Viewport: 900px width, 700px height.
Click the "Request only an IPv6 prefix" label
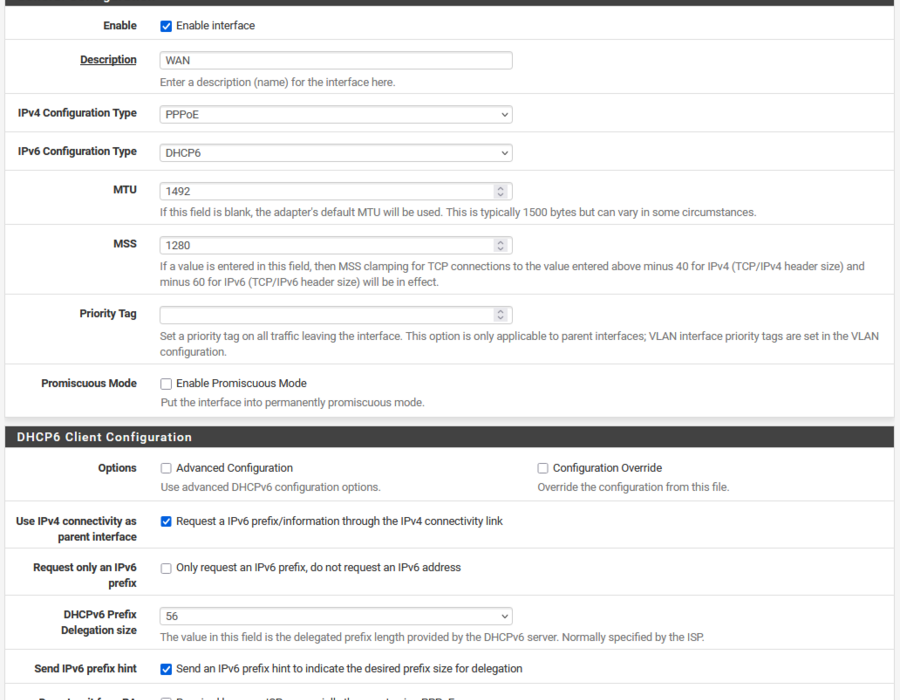click(x=85, y=575)
